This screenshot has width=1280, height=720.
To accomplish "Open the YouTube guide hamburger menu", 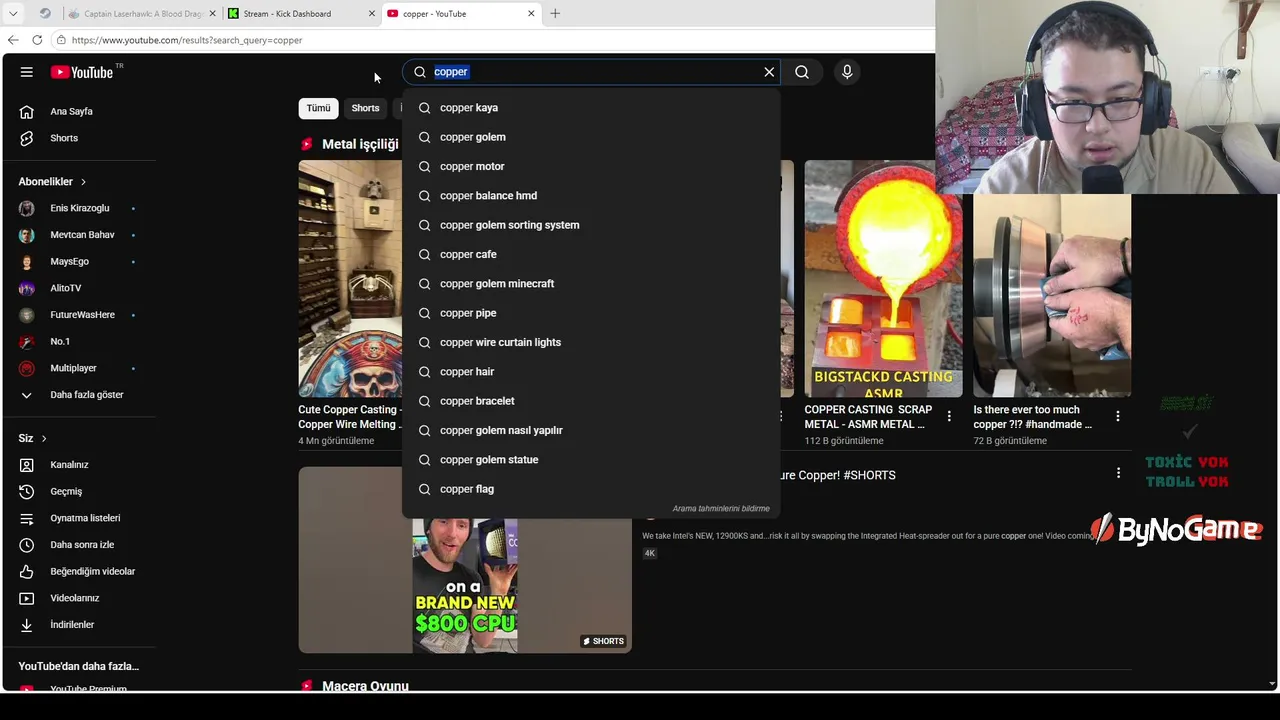I will point(27,72).
